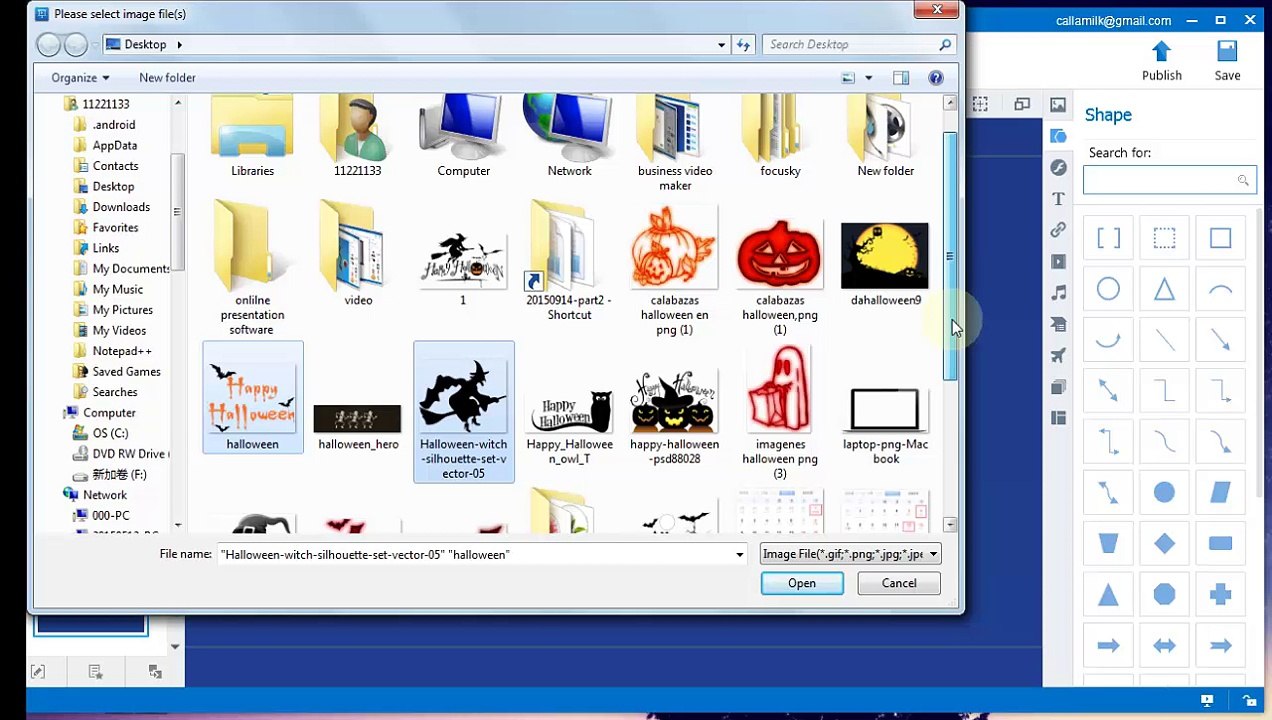Open the change-view options arrow
Screen dimensions: 1272x720
point(868,77)
